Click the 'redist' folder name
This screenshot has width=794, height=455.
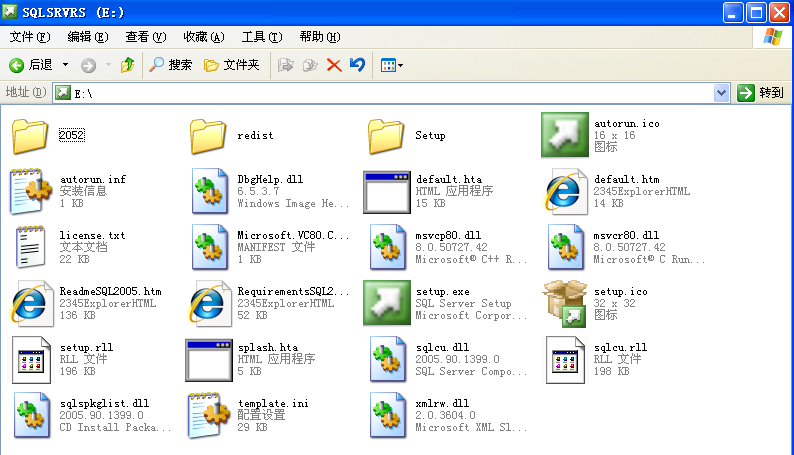tap(255, 136)
